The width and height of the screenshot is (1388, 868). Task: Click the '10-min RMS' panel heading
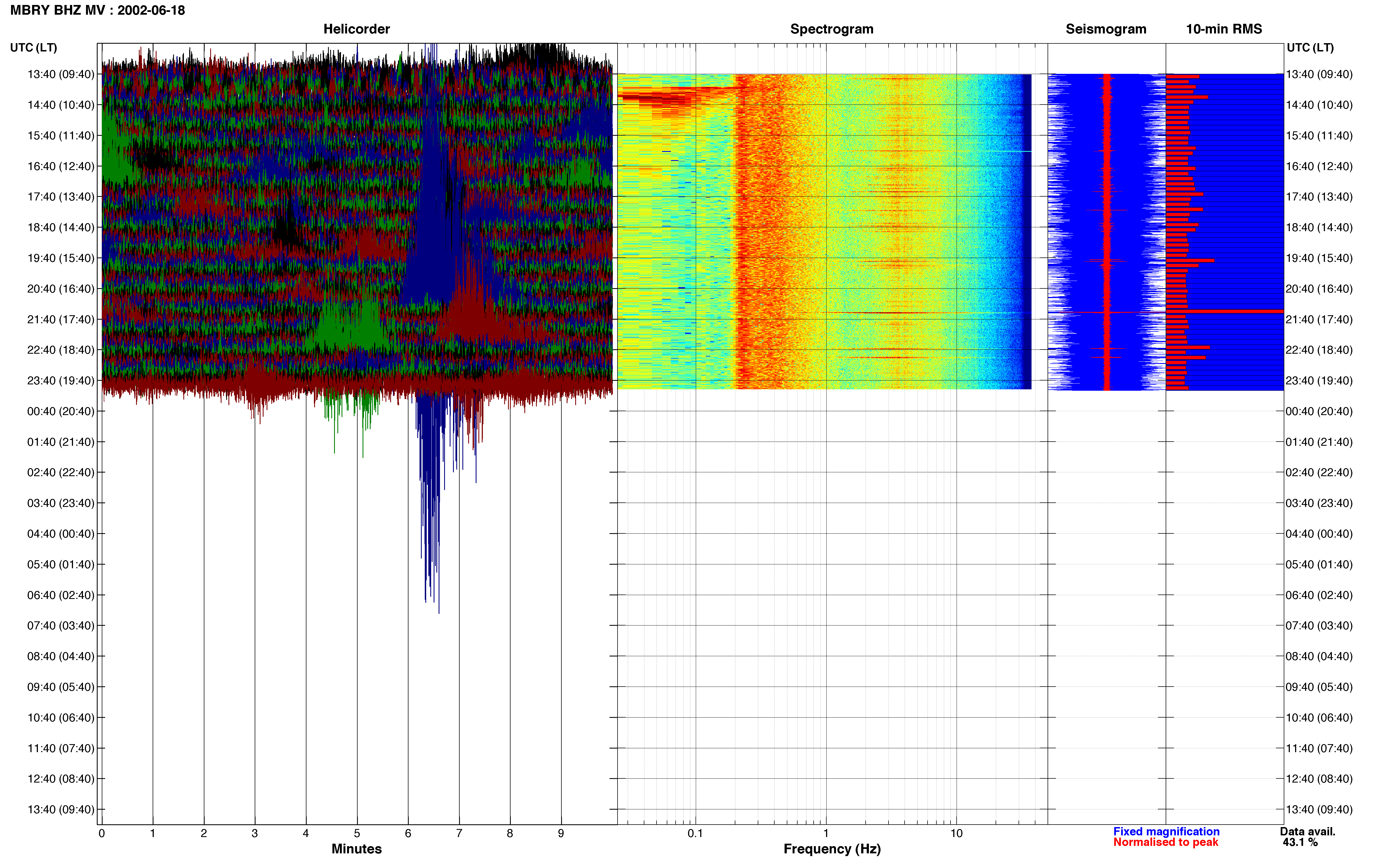pos(1224,29)
